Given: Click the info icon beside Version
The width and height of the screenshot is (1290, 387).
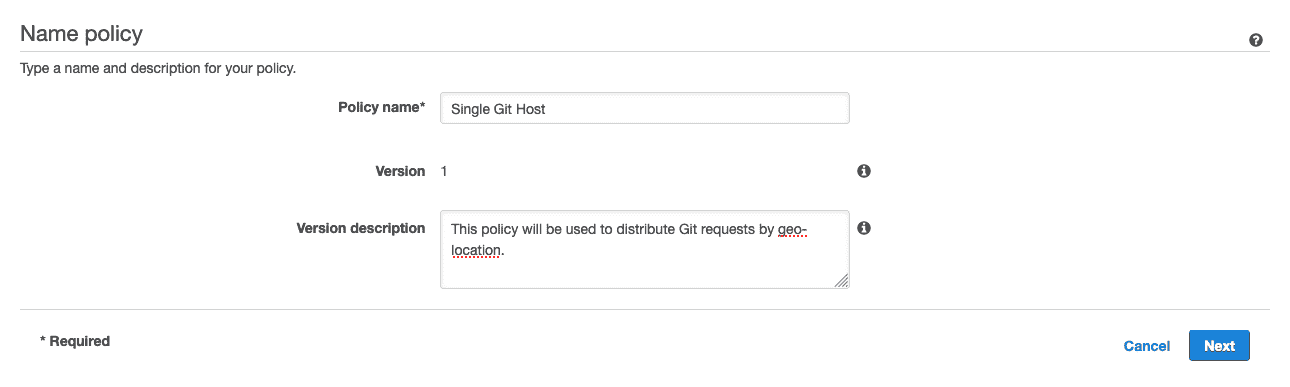Looking at the screenshot, I should [x=864, y=171].
